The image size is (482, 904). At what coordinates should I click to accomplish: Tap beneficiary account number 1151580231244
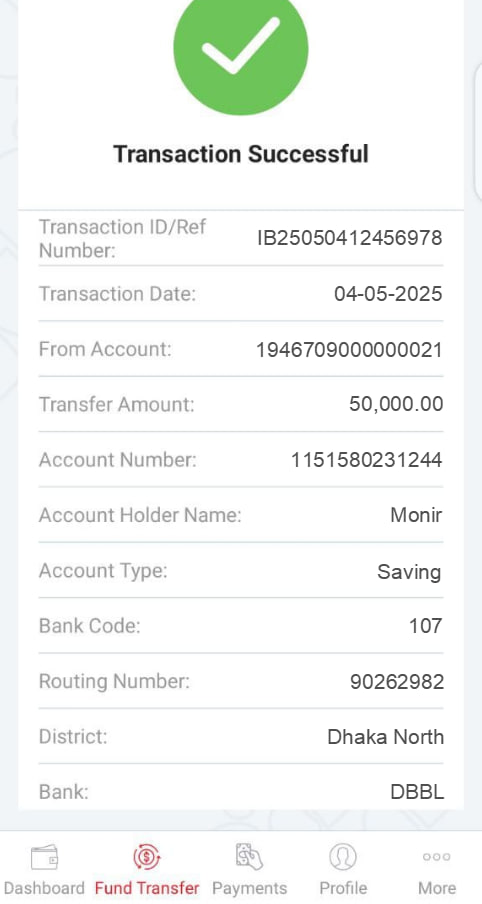(367, 460)
